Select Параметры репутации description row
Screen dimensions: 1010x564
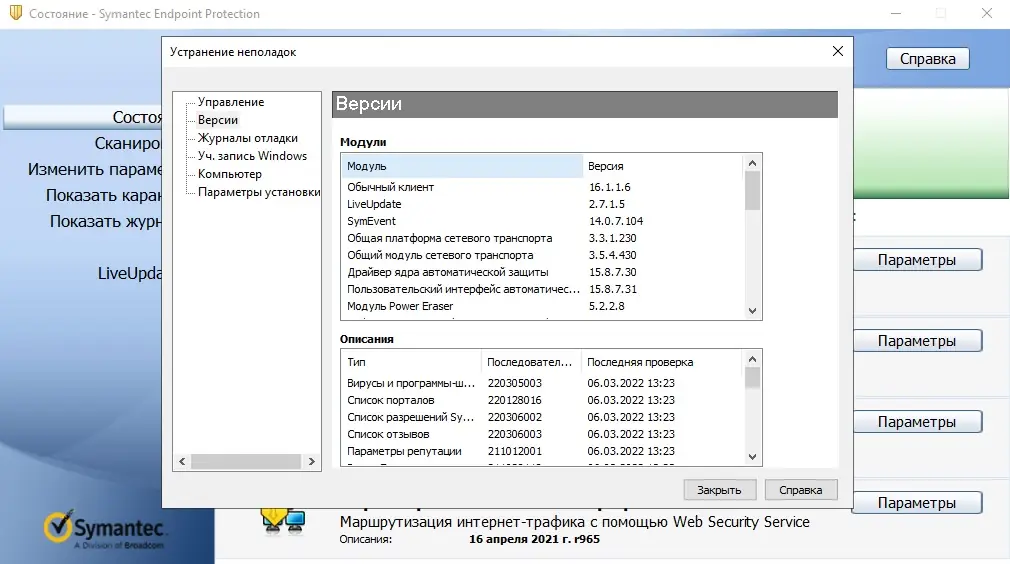click(542, 451)
